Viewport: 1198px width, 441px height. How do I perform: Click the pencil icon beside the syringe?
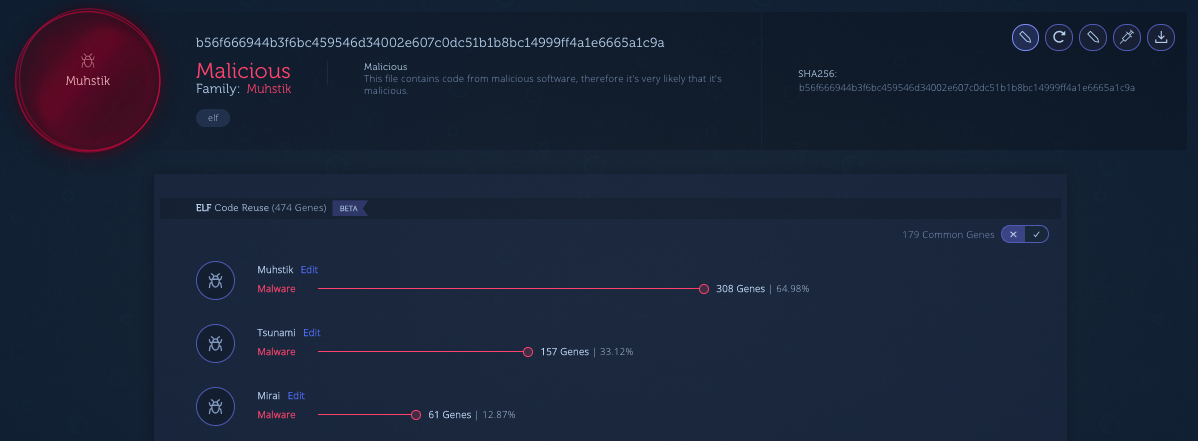(1093, 37)
